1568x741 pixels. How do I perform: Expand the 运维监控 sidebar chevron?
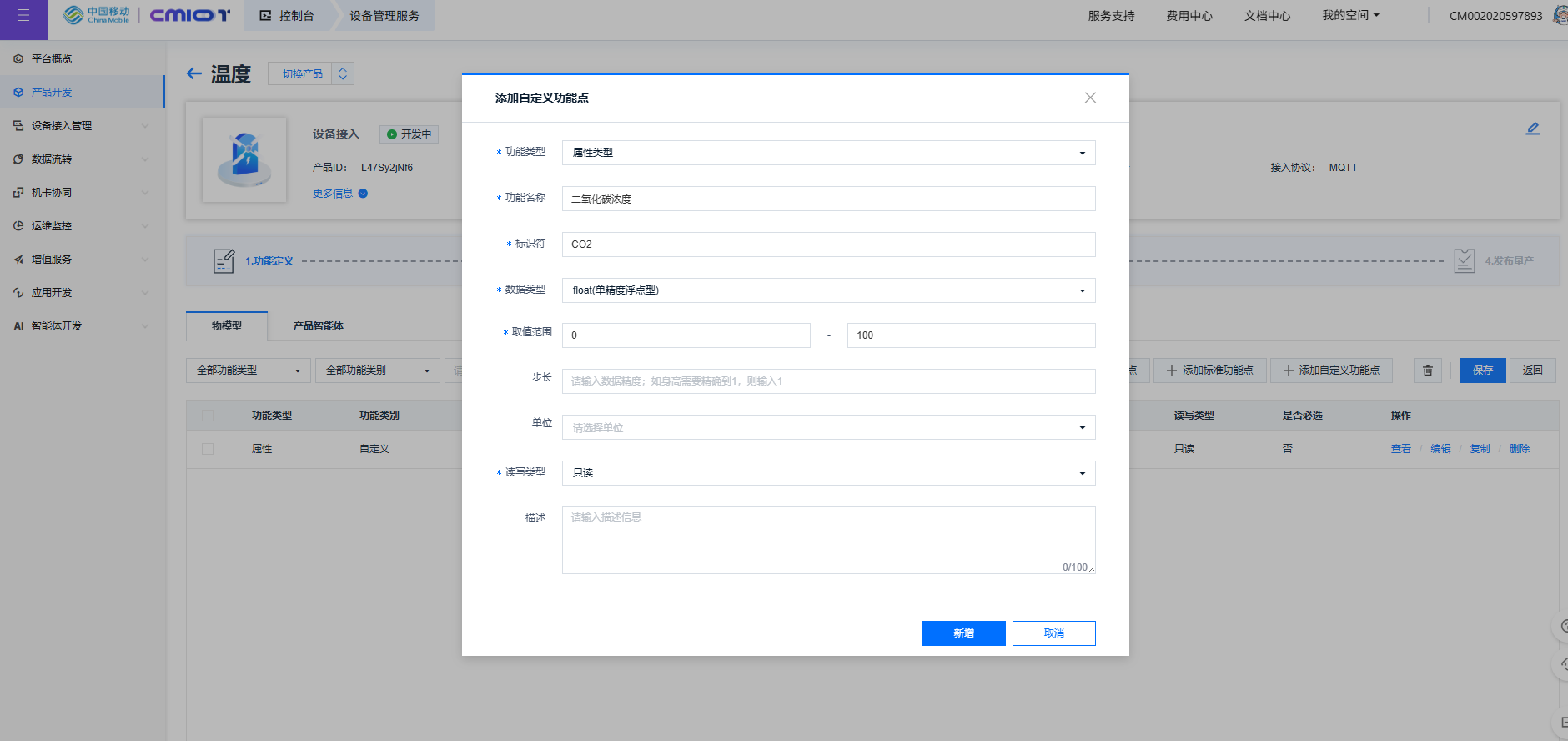coord(145,226)
